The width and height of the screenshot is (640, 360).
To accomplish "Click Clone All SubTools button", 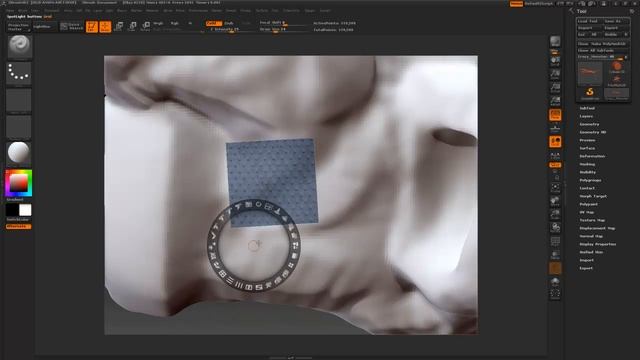I will pos(603,50).
